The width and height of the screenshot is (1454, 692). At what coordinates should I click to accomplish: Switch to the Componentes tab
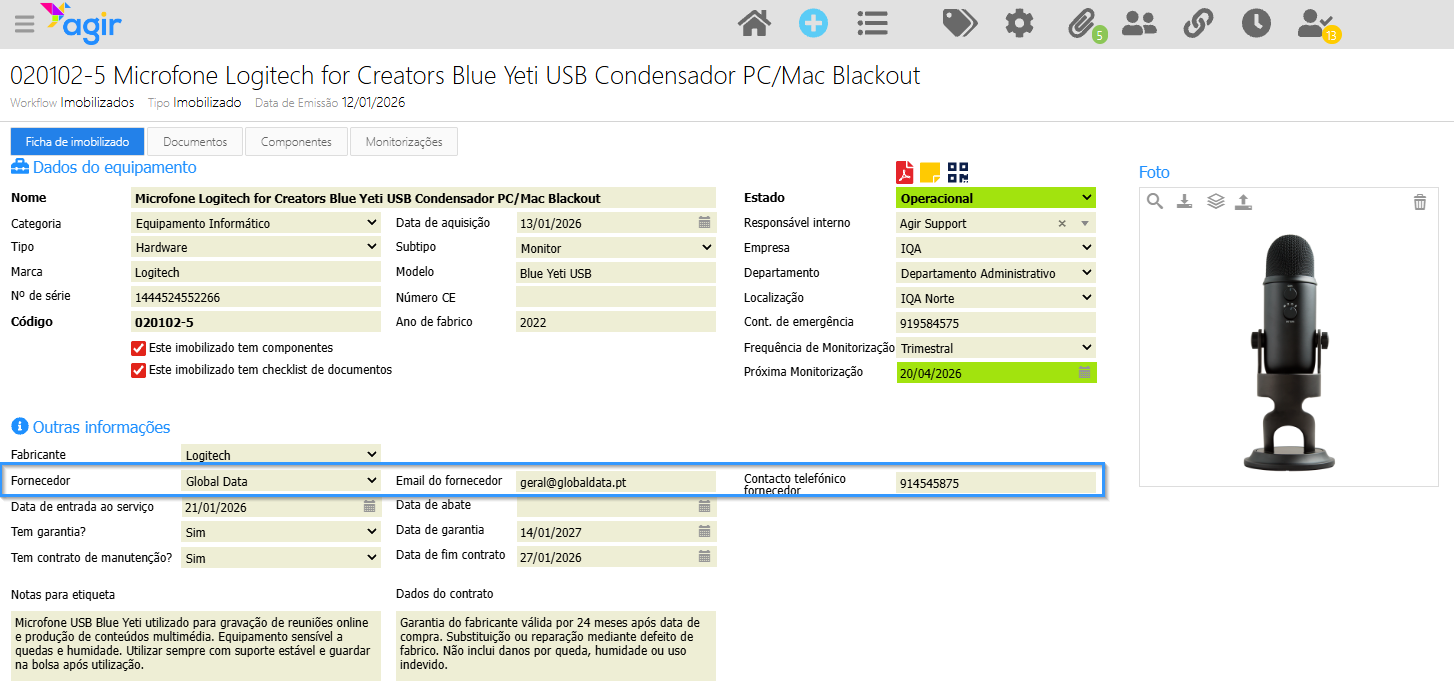click(x=296, y=142)
